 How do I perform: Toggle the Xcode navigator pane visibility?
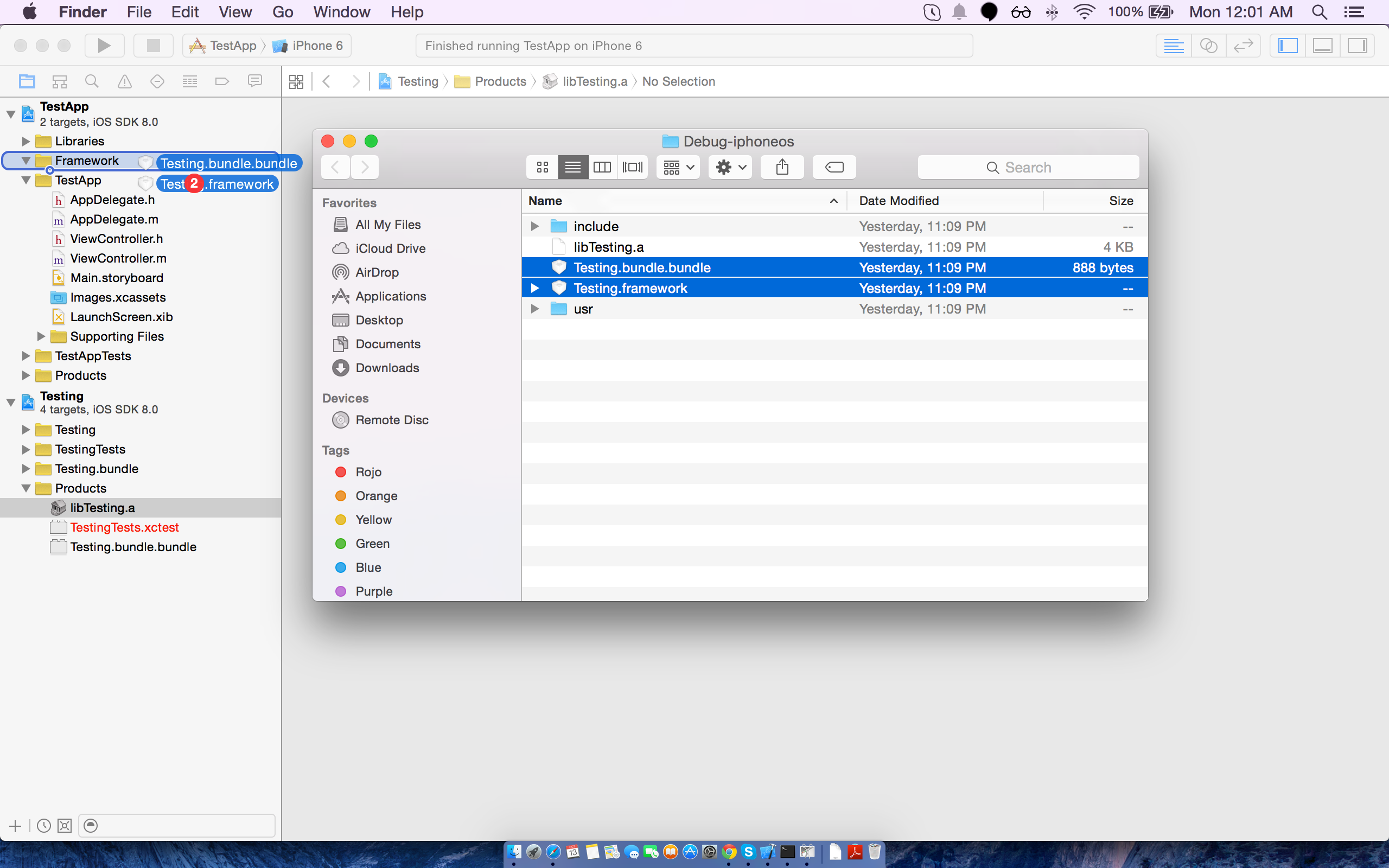[x=1288, y=46]
